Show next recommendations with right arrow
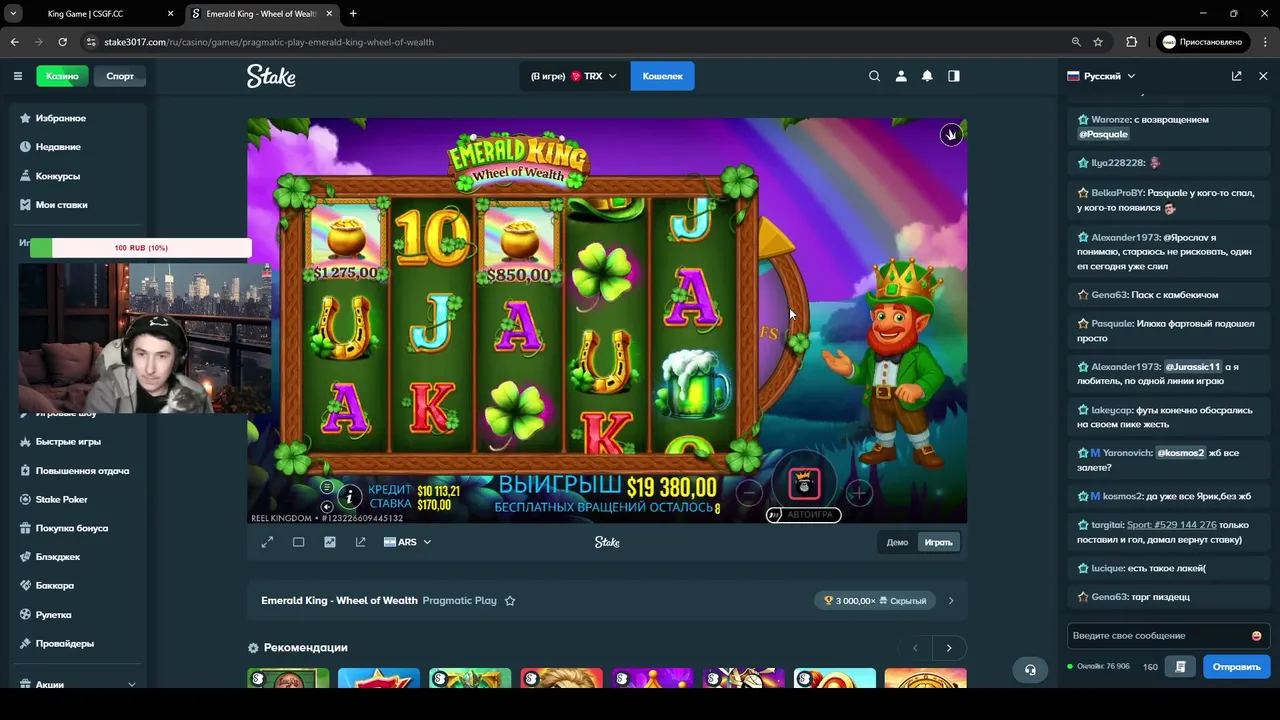 pos(949,648)
